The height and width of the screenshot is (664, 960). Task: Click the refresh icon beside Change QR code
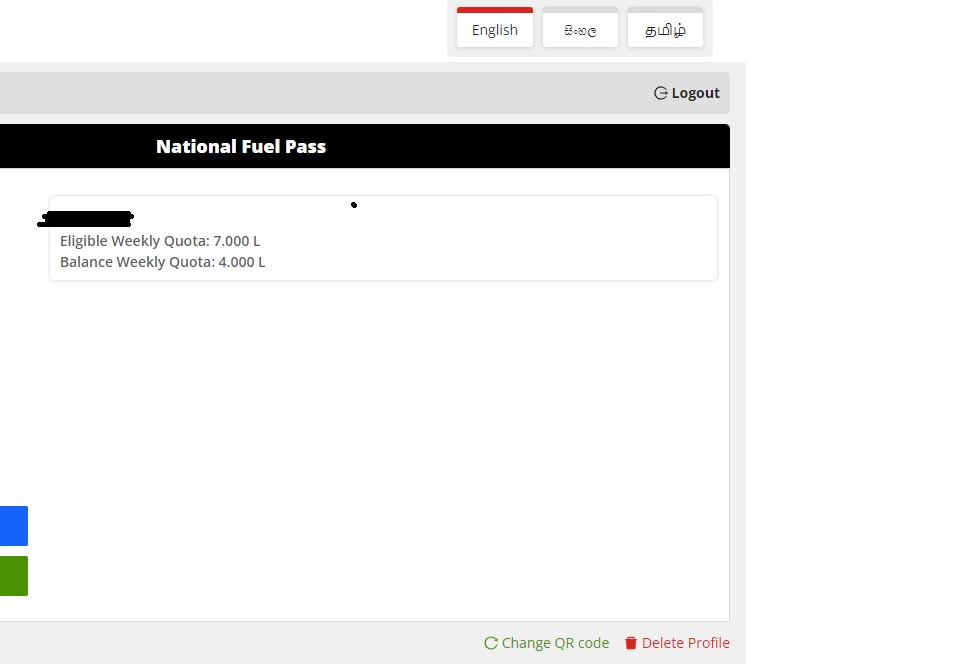[490, 643]
